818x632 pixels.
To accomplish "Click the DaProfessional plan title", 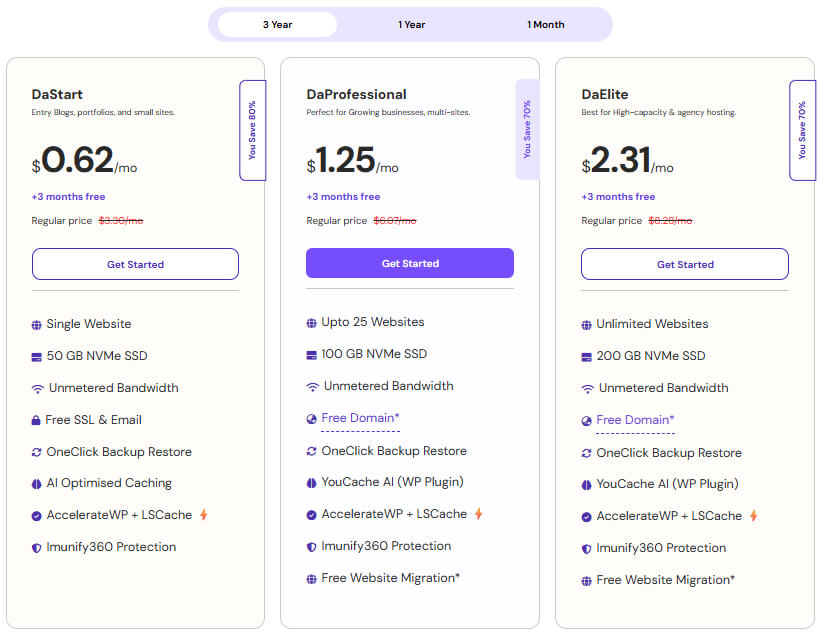I will click(x=356, y=94).
